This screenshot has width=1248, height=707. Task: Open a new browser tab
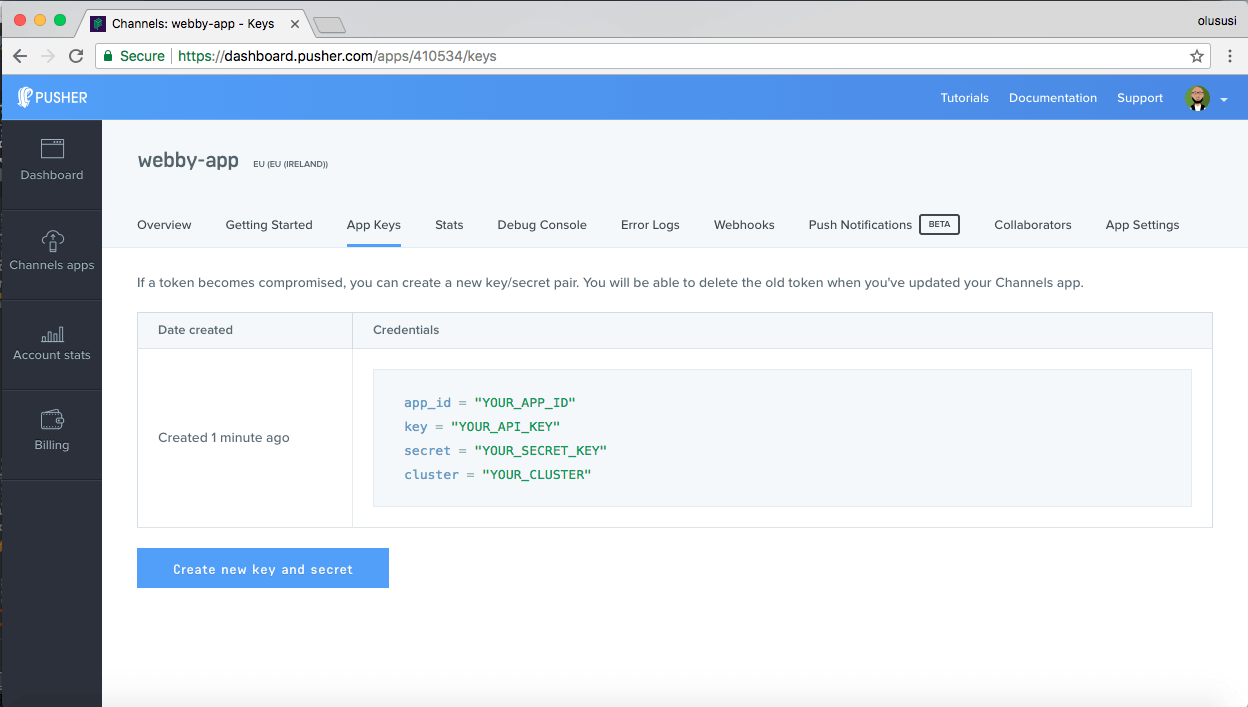point(329,24)
